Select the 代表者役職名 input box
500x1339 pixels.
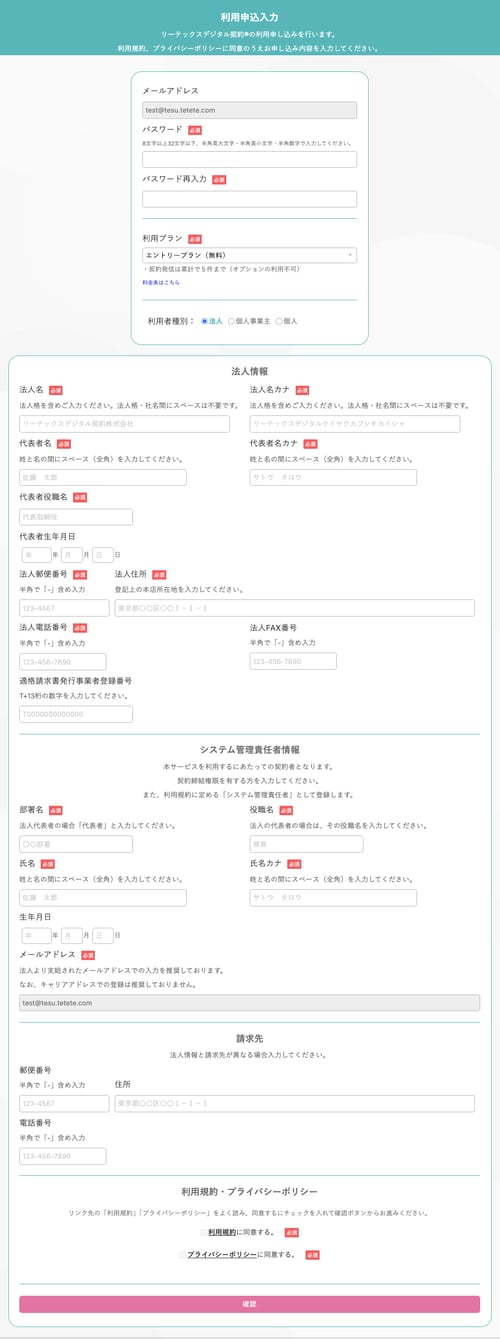(x=76, y=517)
